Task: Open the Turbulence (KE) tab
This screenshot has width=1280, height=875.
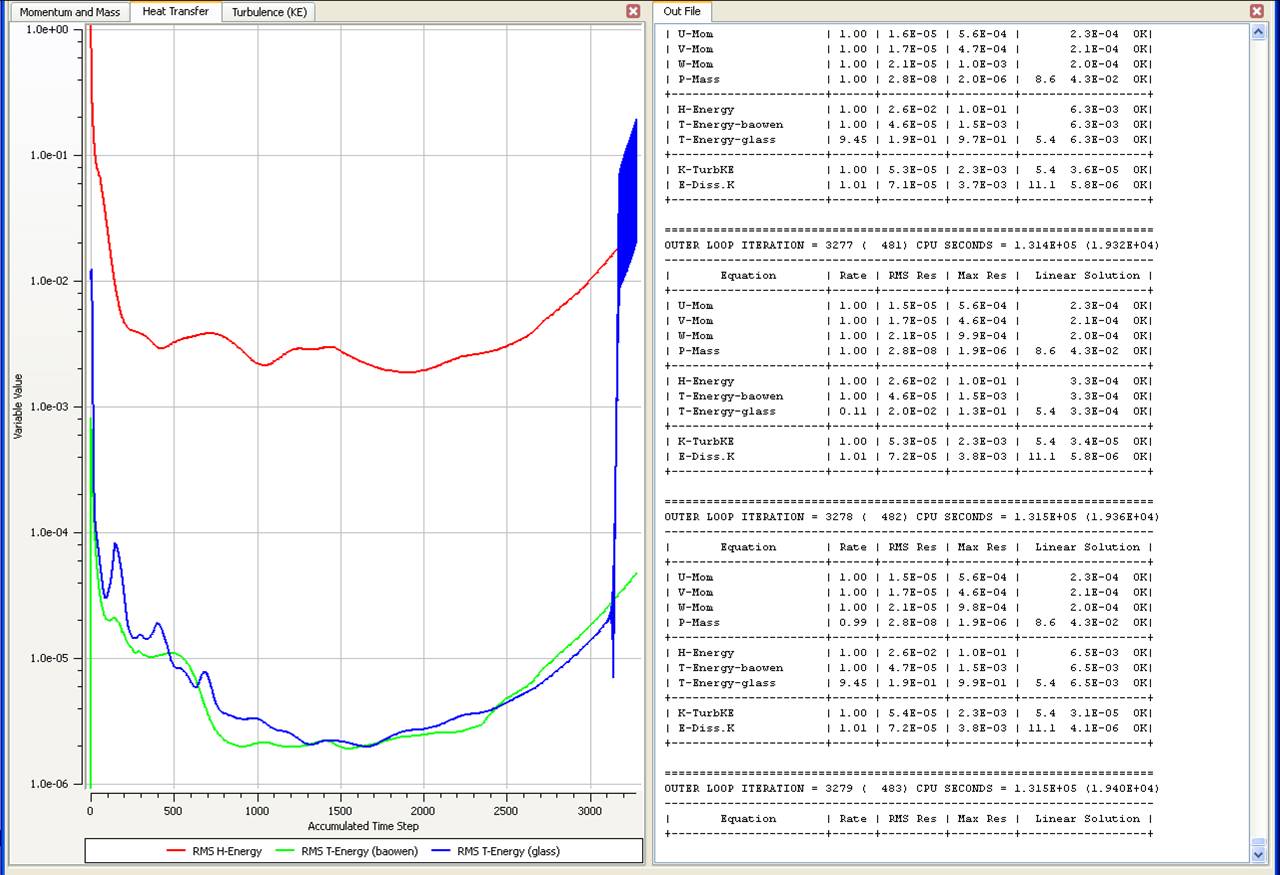Action: 269,12
